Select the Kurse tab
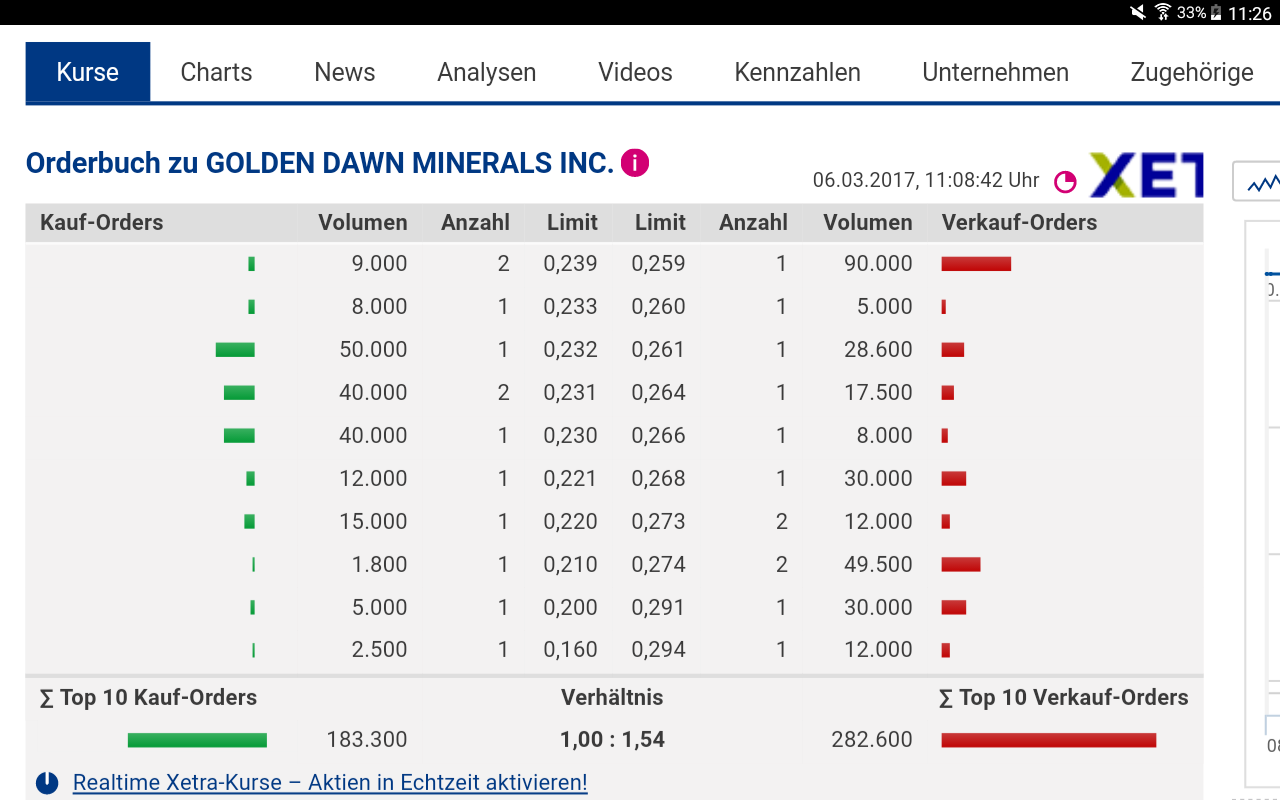Viewport: 1280px width, 800px height. pyautogui.click(x=88, y=72)
